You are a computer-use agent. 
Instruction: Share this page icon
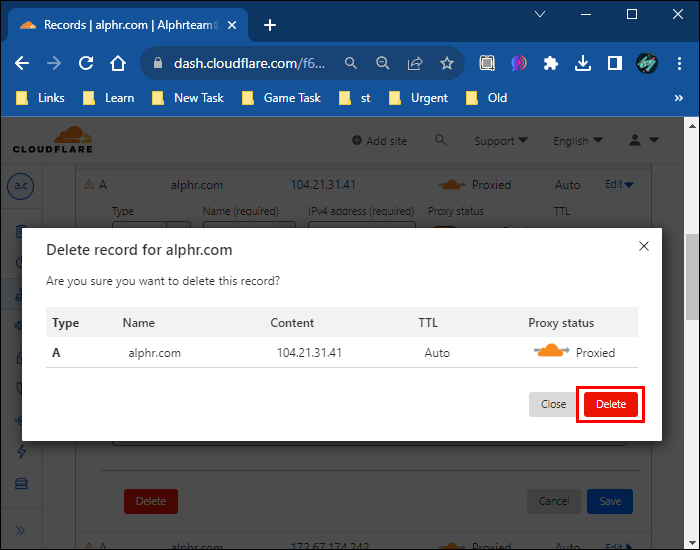(x=415, y=63)
